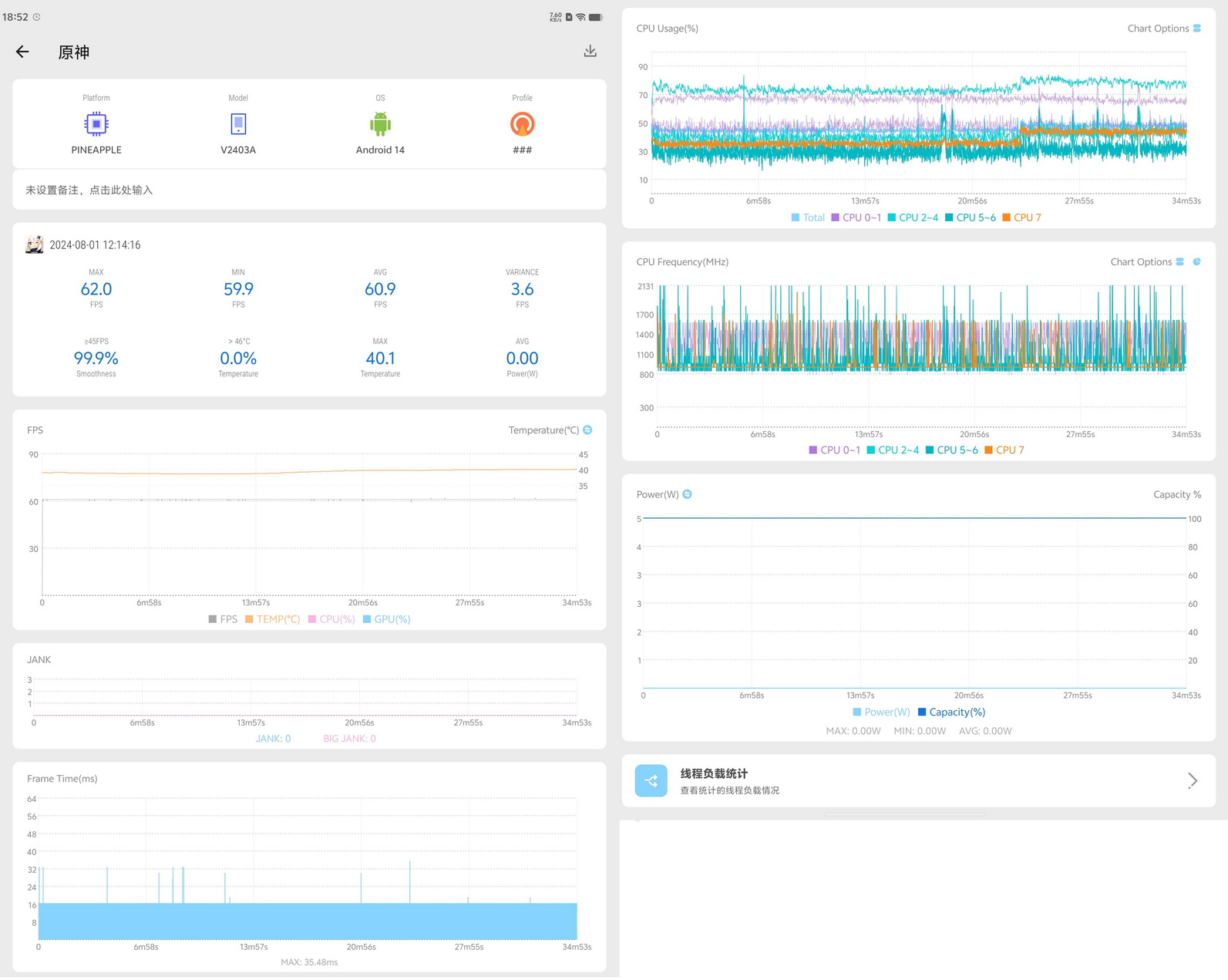
Task: Tap the 0.00 AVG Power(W) value
Action: (x=522, y=358)
